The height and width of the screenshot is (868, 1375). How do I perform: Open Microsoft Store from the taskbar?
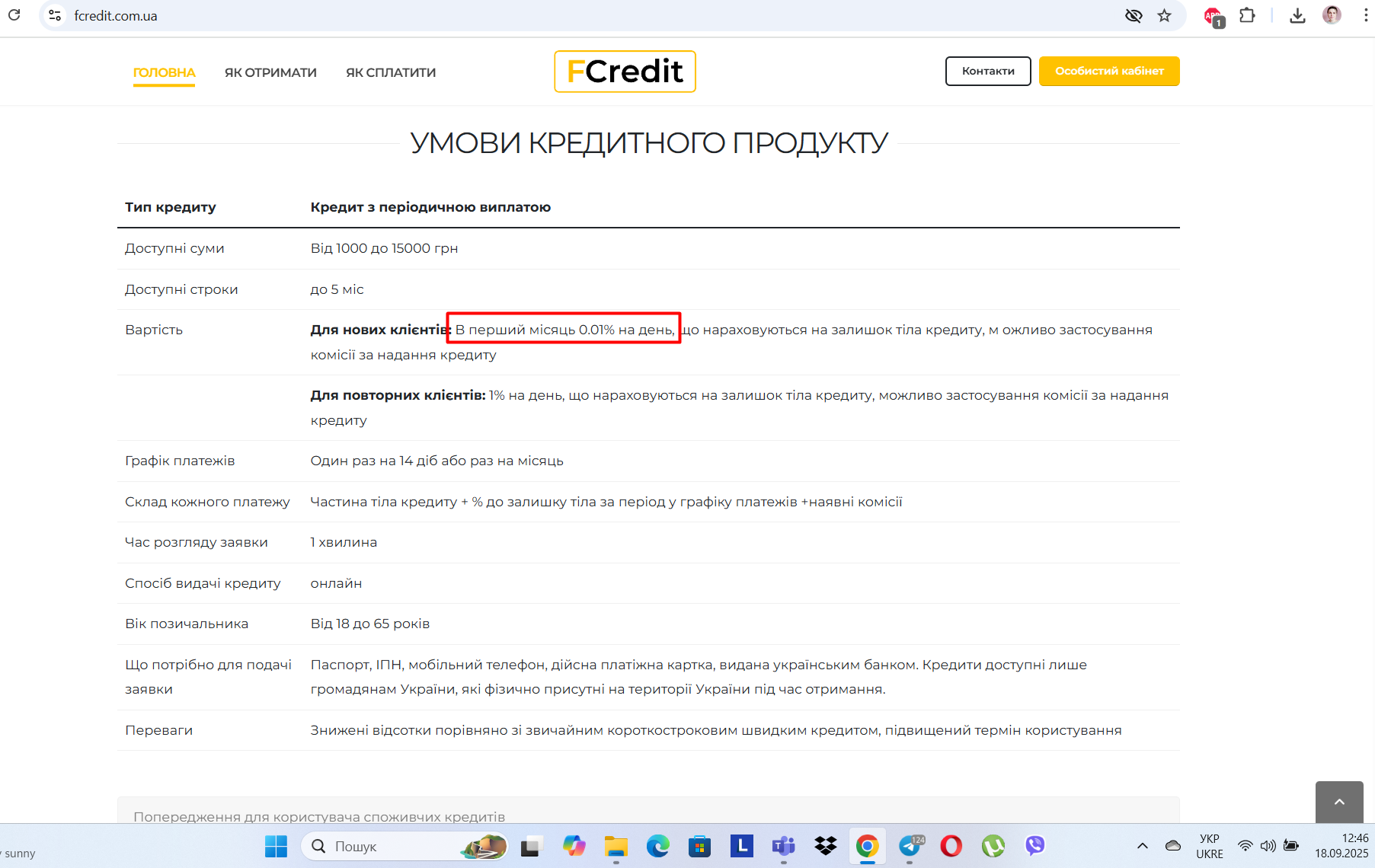[x=699, y=846]
